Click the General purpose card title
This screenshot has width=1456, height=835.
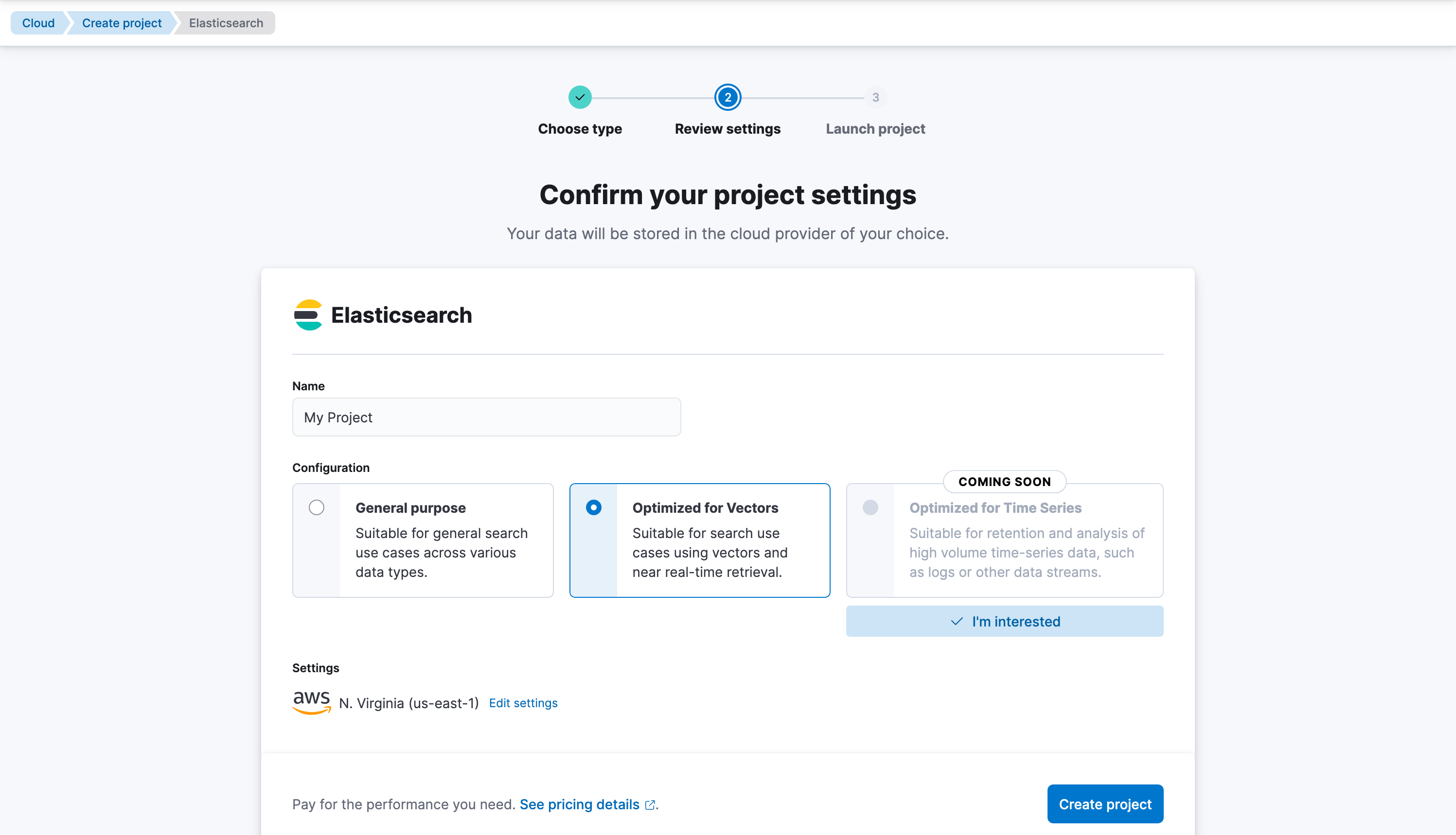(411, 508)
